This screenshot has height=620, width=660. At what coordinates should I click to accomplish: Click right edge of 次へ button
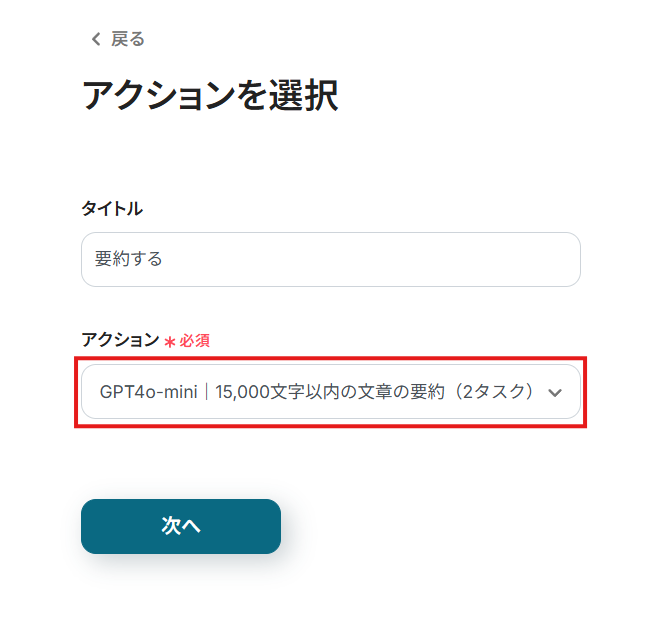[x=268, y=526]
